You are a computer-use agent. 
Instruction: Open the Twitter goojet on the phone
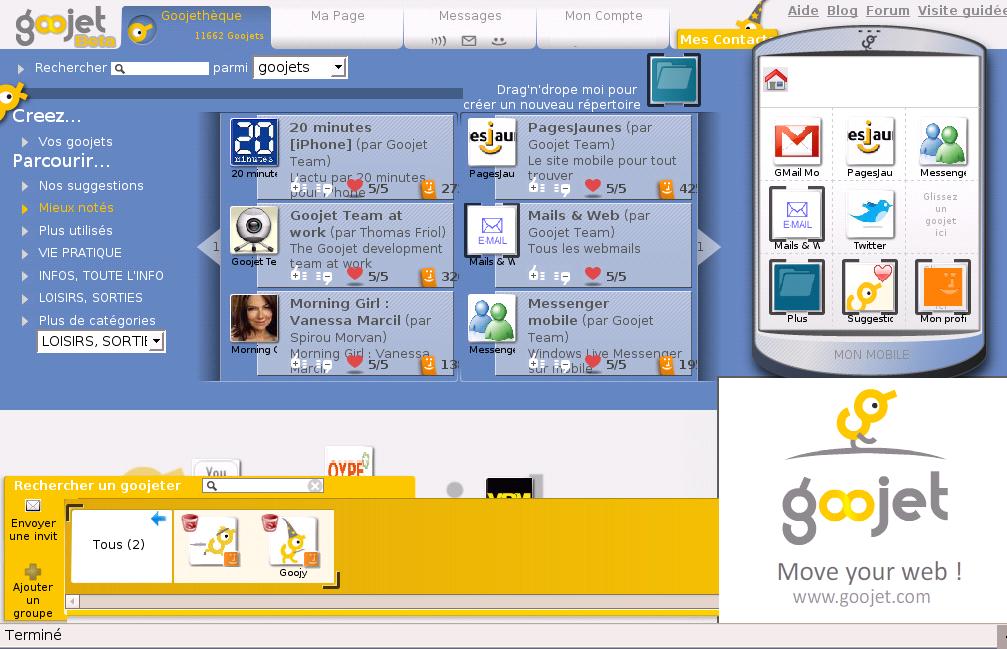point(869,214)
